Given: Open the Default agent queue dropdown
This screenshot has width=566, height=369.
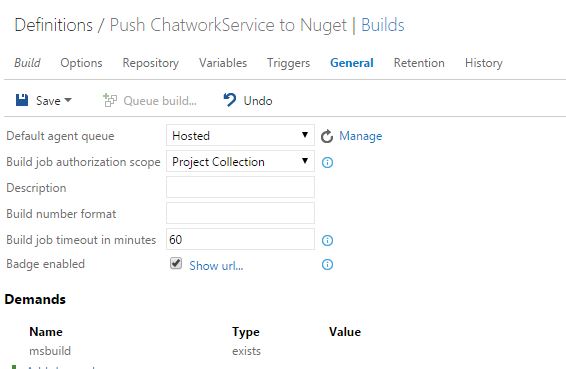Looking at the screenshot, I should click(240, 135).
